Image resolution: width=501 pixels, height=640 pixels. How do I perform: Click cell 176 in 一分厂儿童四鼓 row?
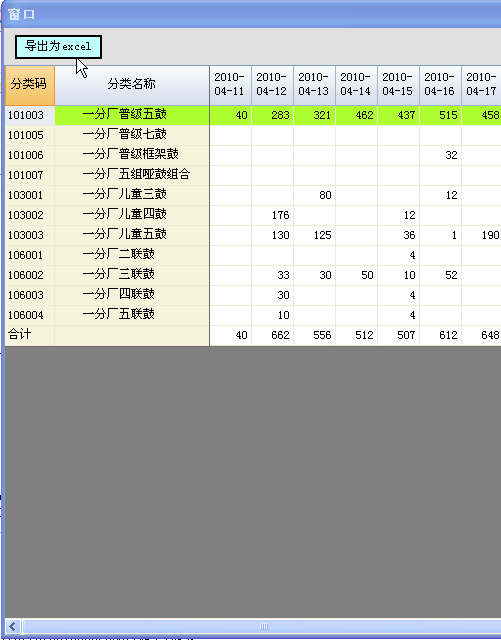[272, 215]
